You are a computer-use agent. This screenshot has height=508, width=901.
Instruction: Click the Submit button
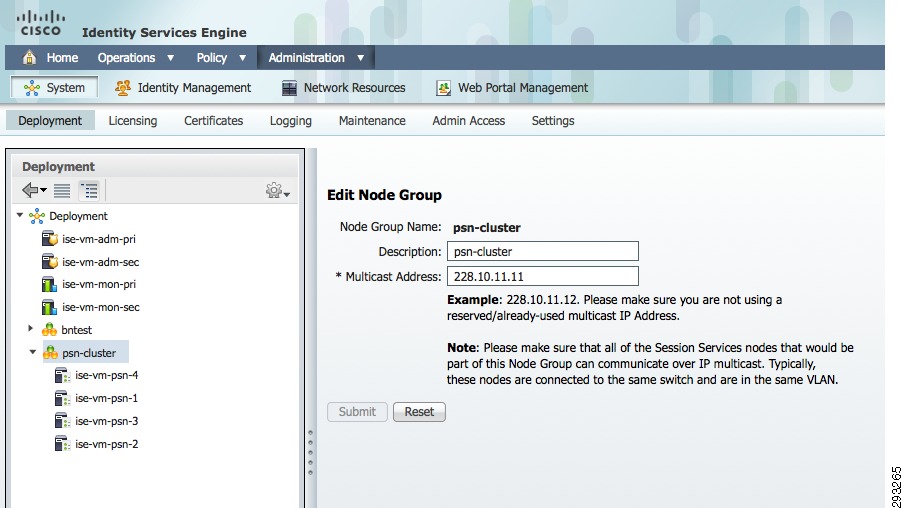point(357,411)
